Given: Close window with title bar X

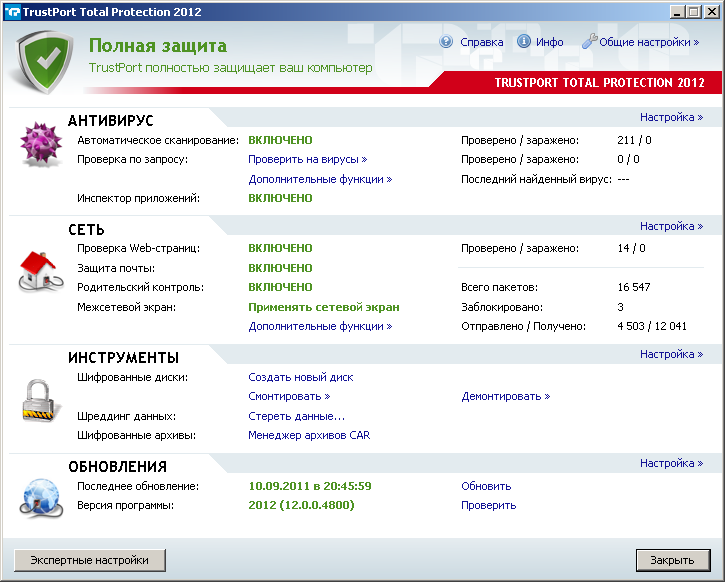Looking at the screenshot, I should click(711, 12).
